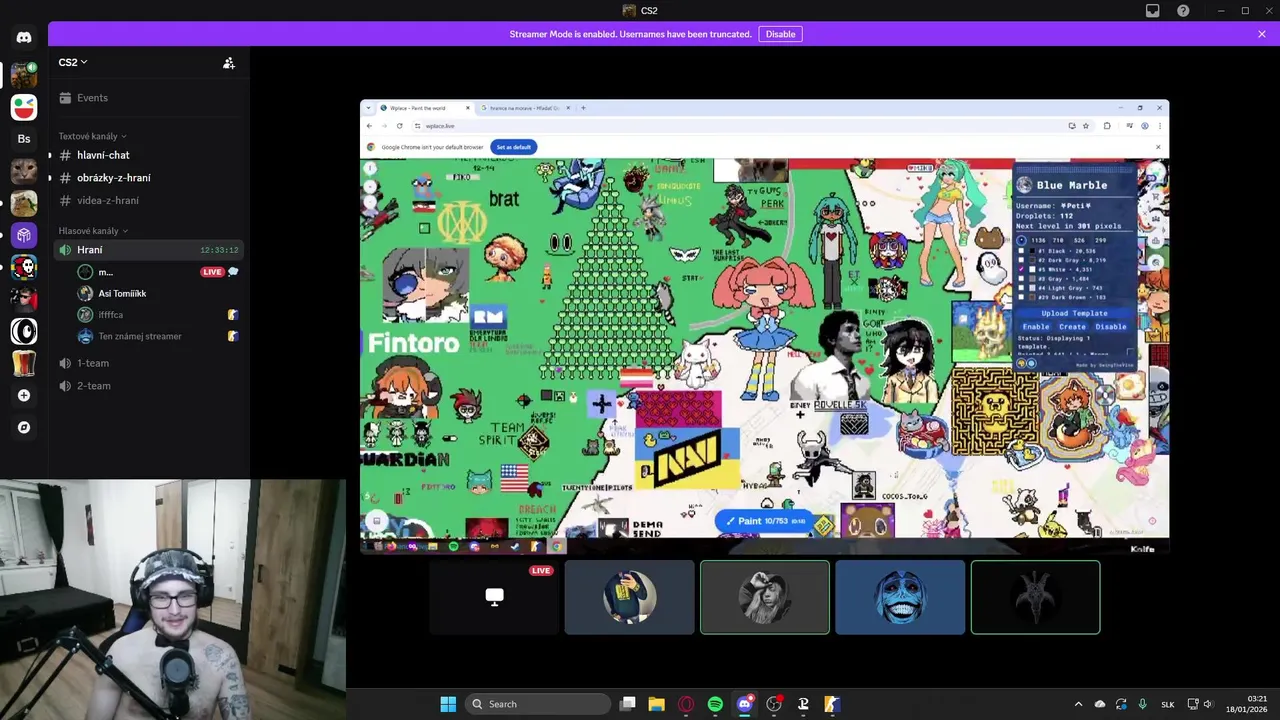Click the invite people icon beside CS2
Viewport: 1280px width, 720px height.
[x=229, y=62]
